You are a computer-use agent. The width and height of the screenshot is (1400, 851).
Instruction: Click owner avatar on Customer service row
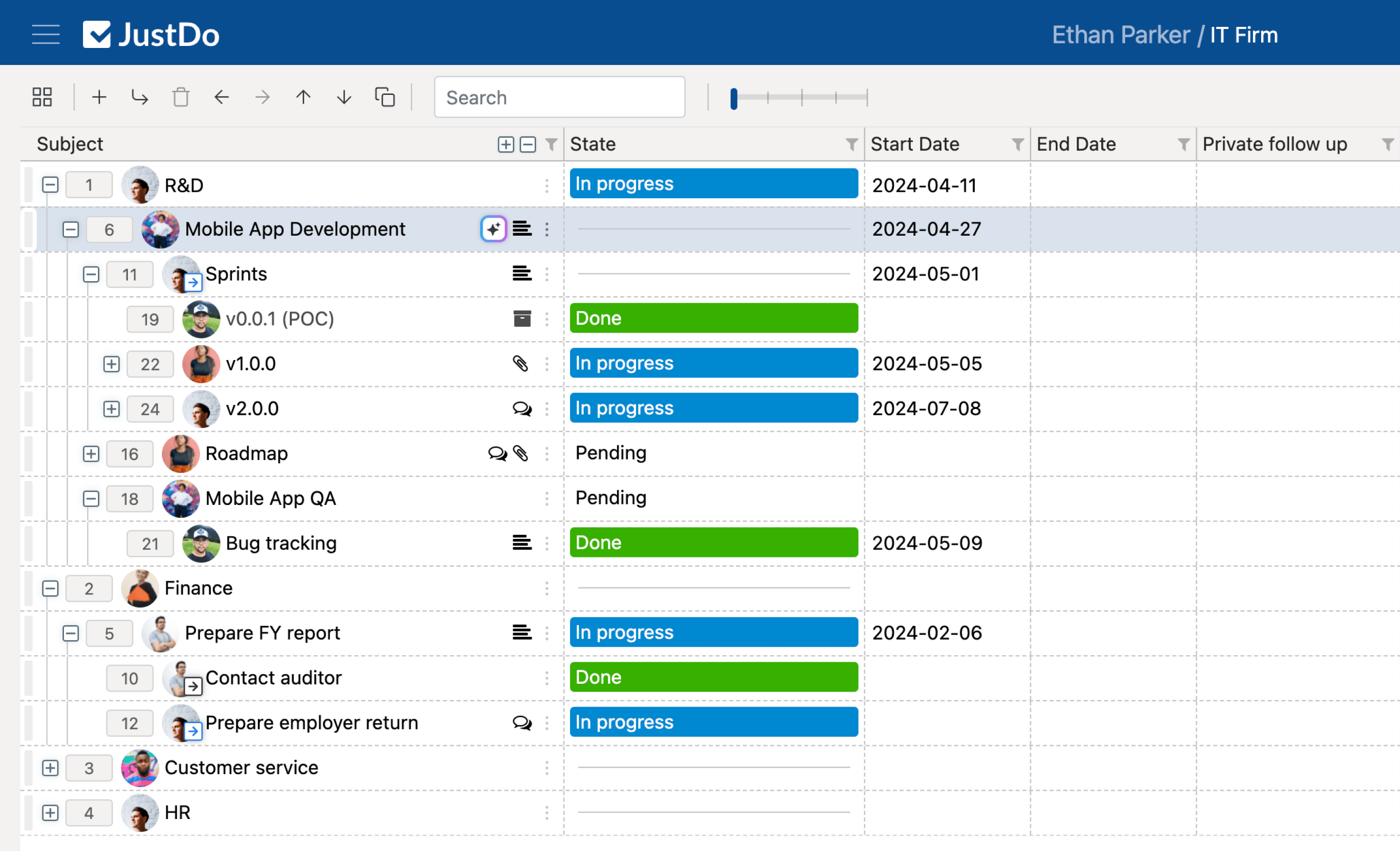pos(140,768)
